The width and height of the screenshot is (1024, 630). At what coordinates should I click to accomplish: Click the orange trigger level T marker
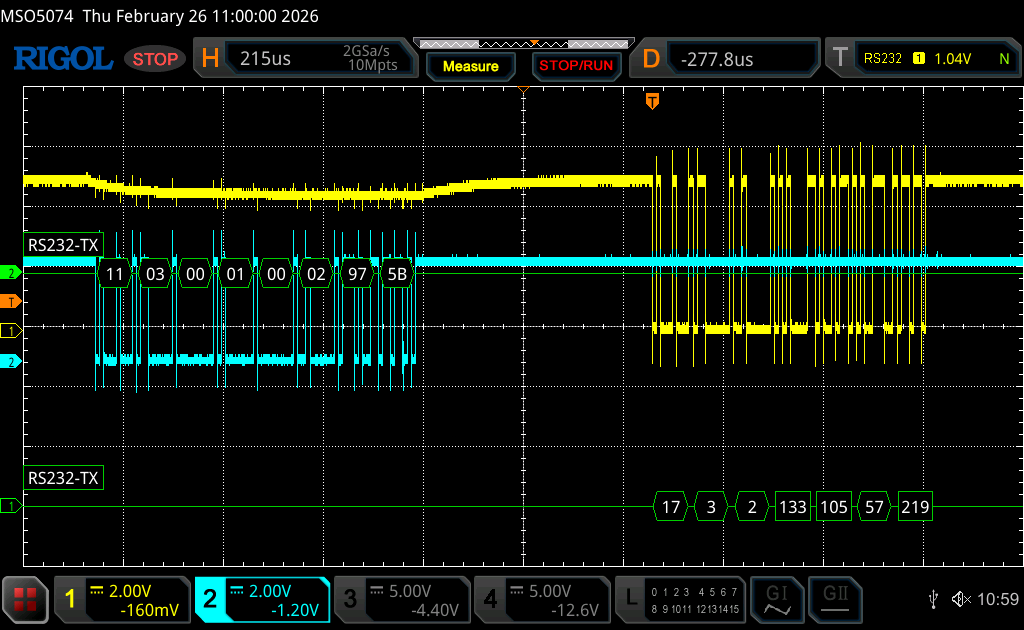coord(12,301)
